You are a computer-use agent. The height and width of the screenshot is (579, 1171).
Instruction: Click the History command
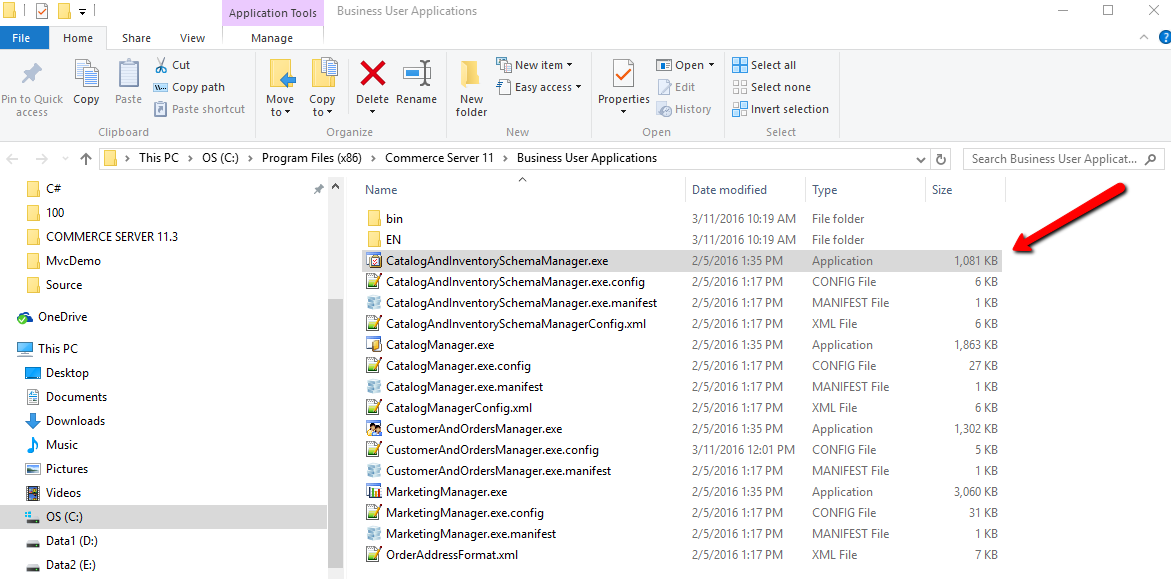click(684, 109)
